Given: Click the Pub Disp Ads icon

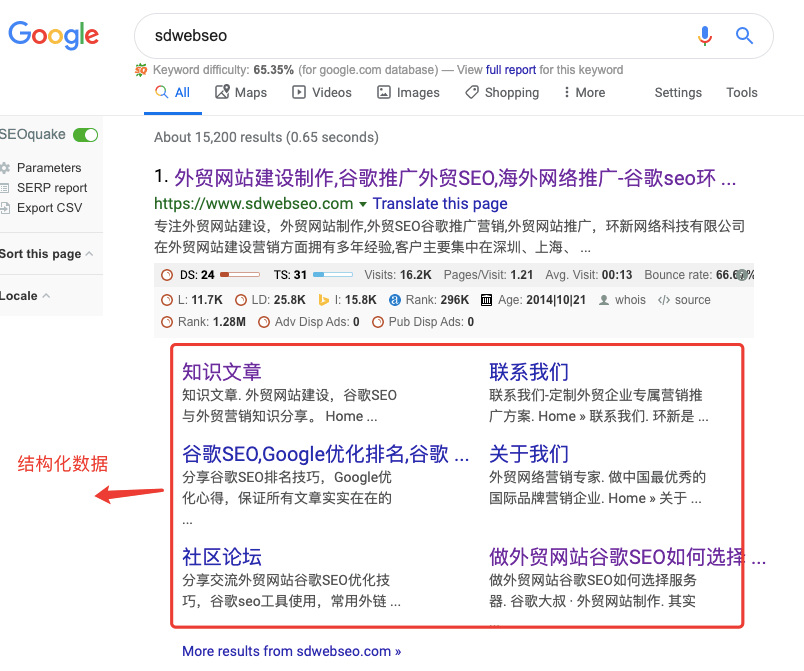Looking at the screenshot, I should (x=377, y=322).
